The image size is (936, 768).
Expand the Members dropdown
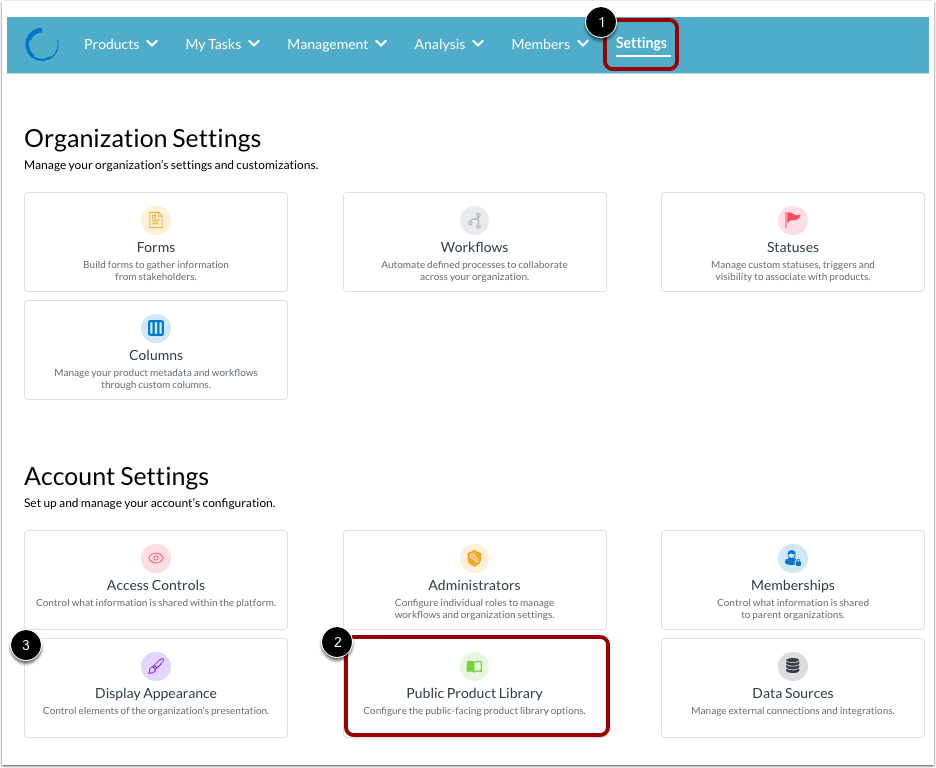549,44
